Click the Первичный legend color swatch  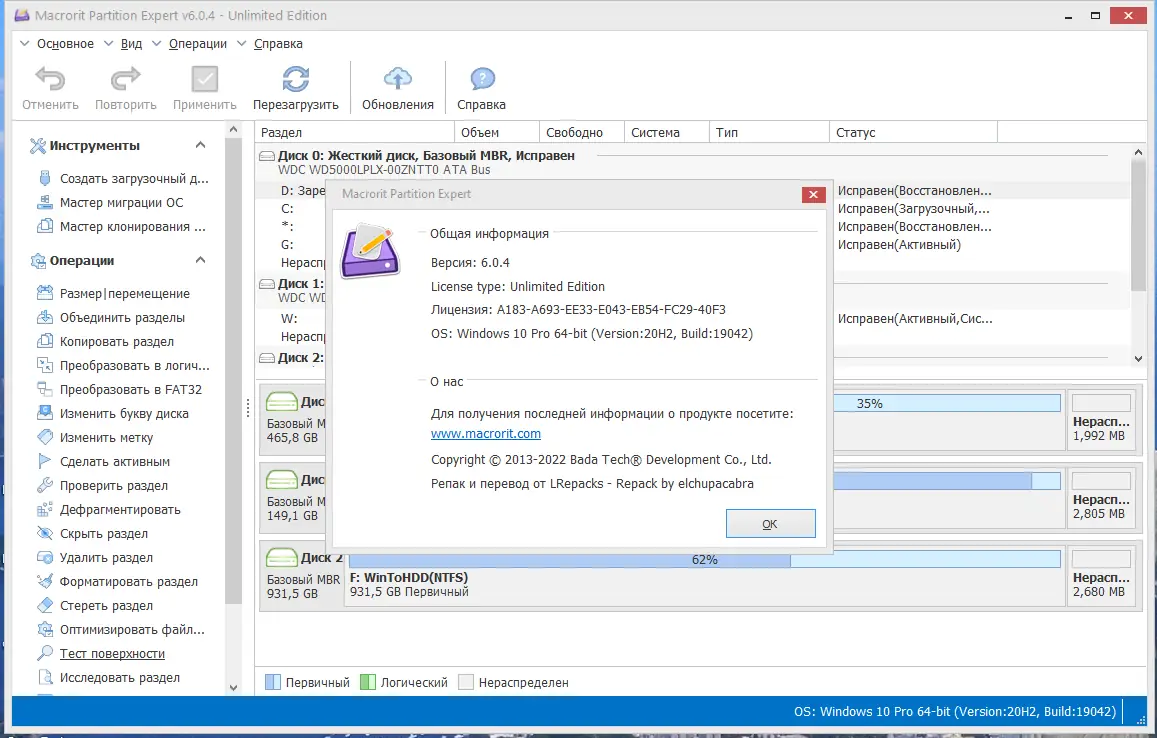(275, 682)
